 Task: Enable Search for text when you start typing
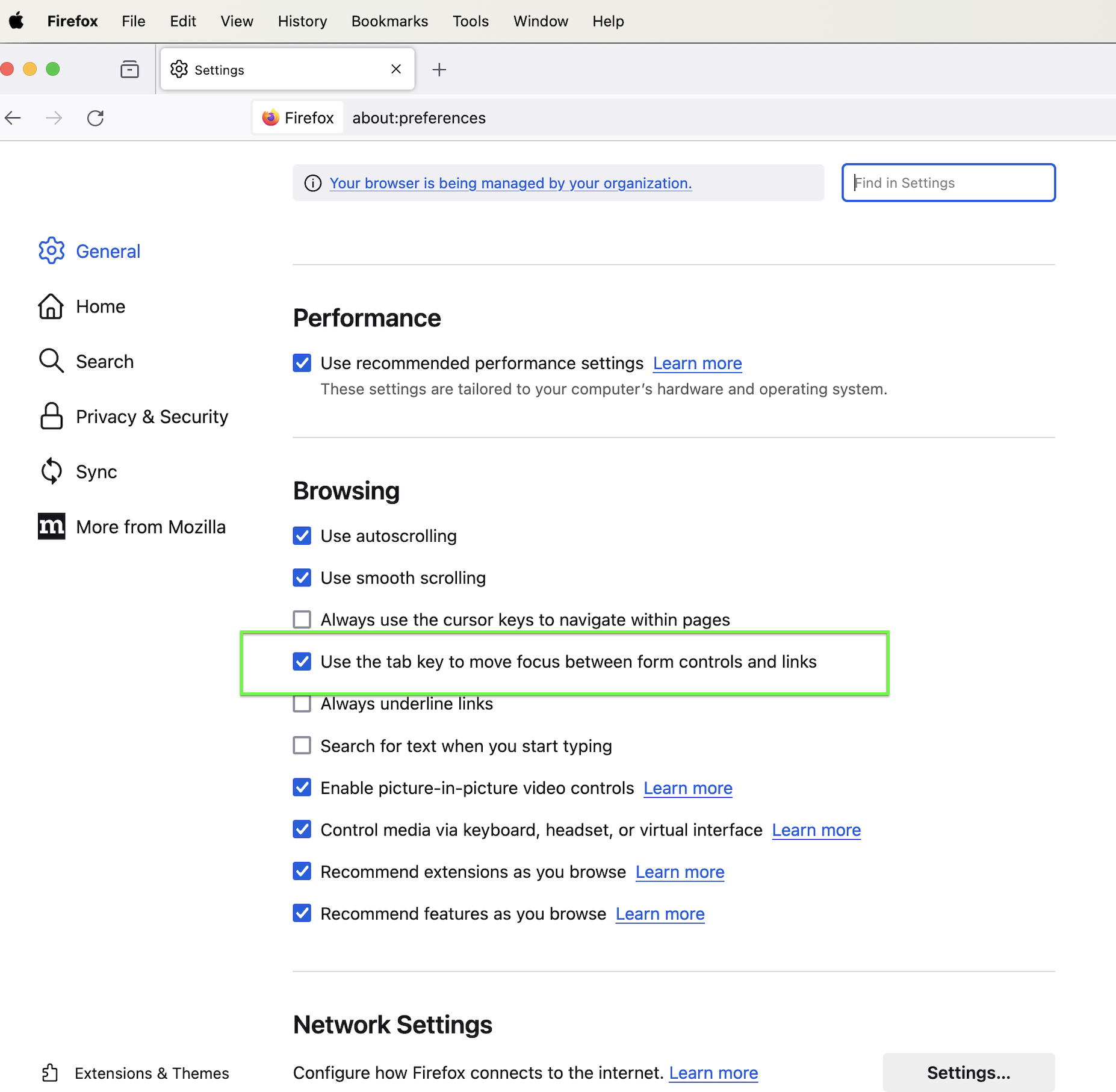click(302, 745)
